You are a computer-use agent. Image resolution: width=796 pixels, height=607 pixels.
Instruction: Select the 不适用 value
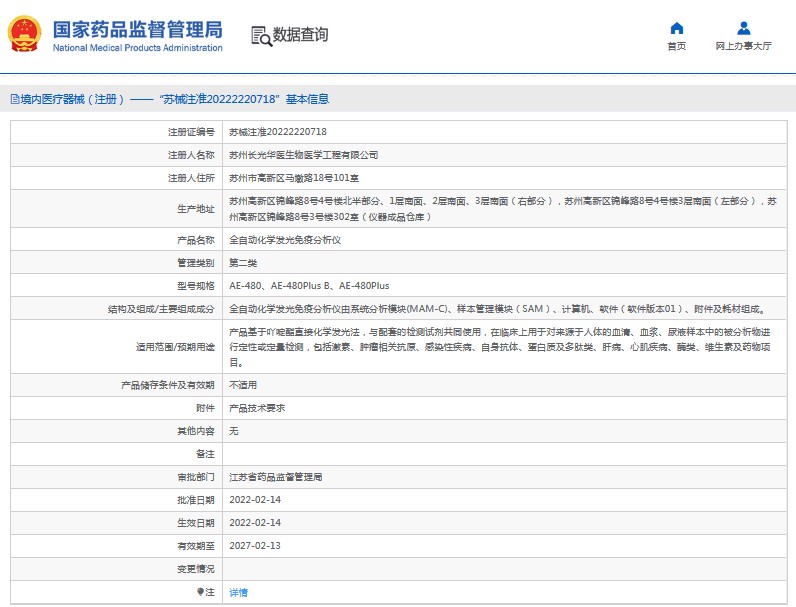click(x=243, y=385)
